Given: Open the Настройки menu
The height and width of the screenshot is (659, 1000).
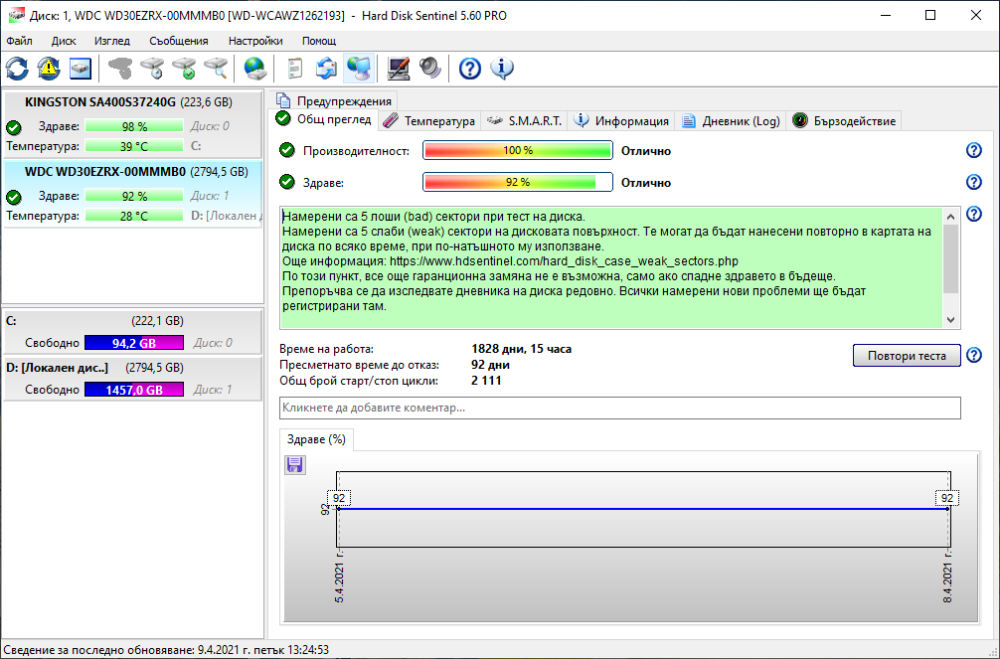Looking at the screenshot, I should click(255, 41).
